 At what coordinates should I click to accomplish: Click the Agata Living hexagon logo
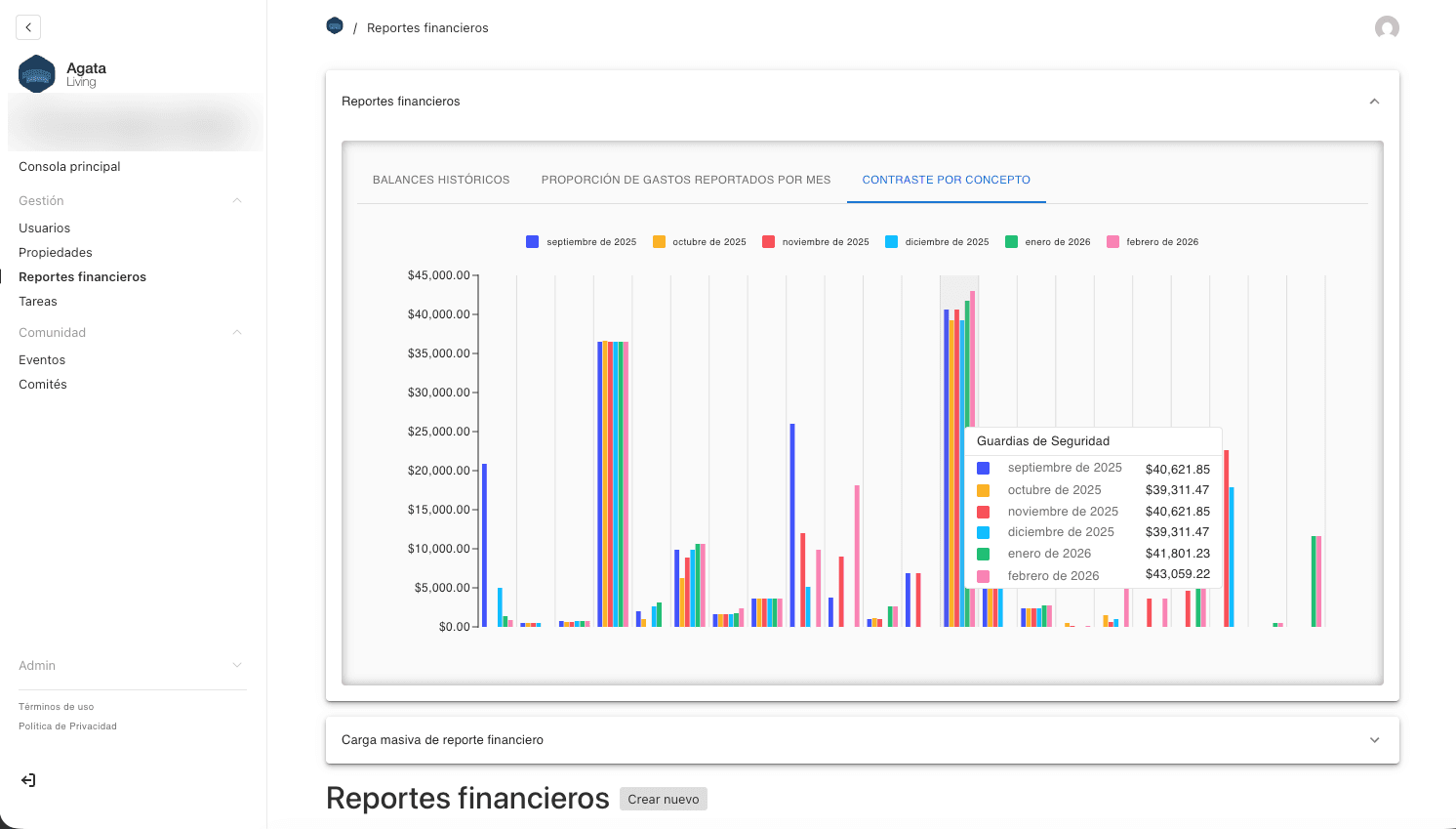[36, 73]
